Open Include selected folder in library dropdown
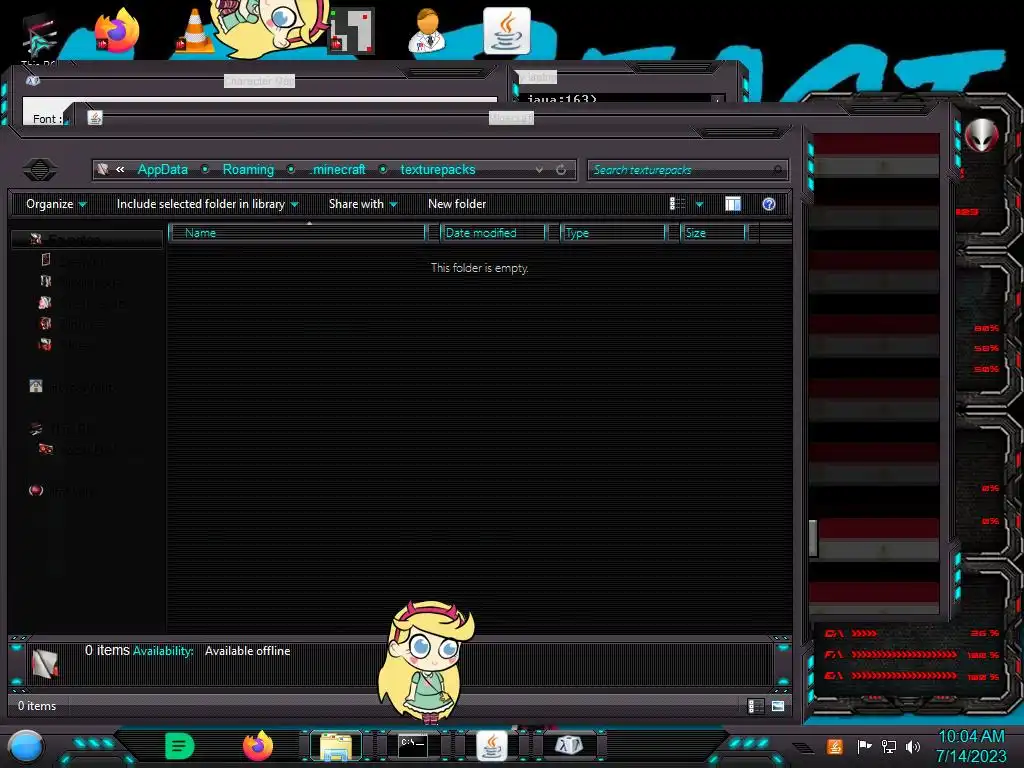The height and width of the screenshot is (768, 1024). click(208, 204)
